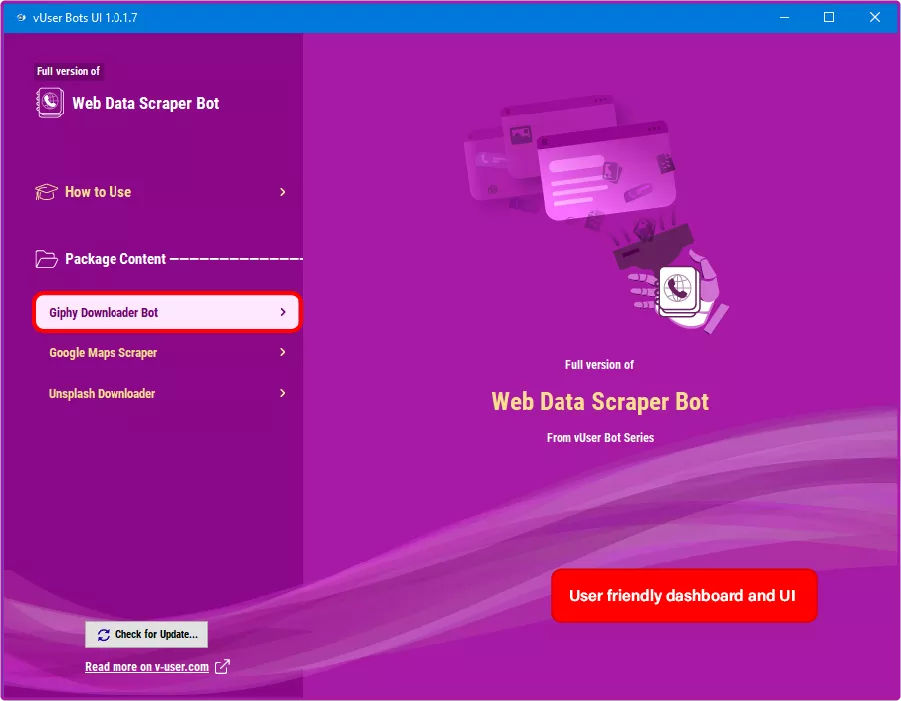Open the How to Use section
Viewport: 901px width, 701px height.
tap(161, 192)
